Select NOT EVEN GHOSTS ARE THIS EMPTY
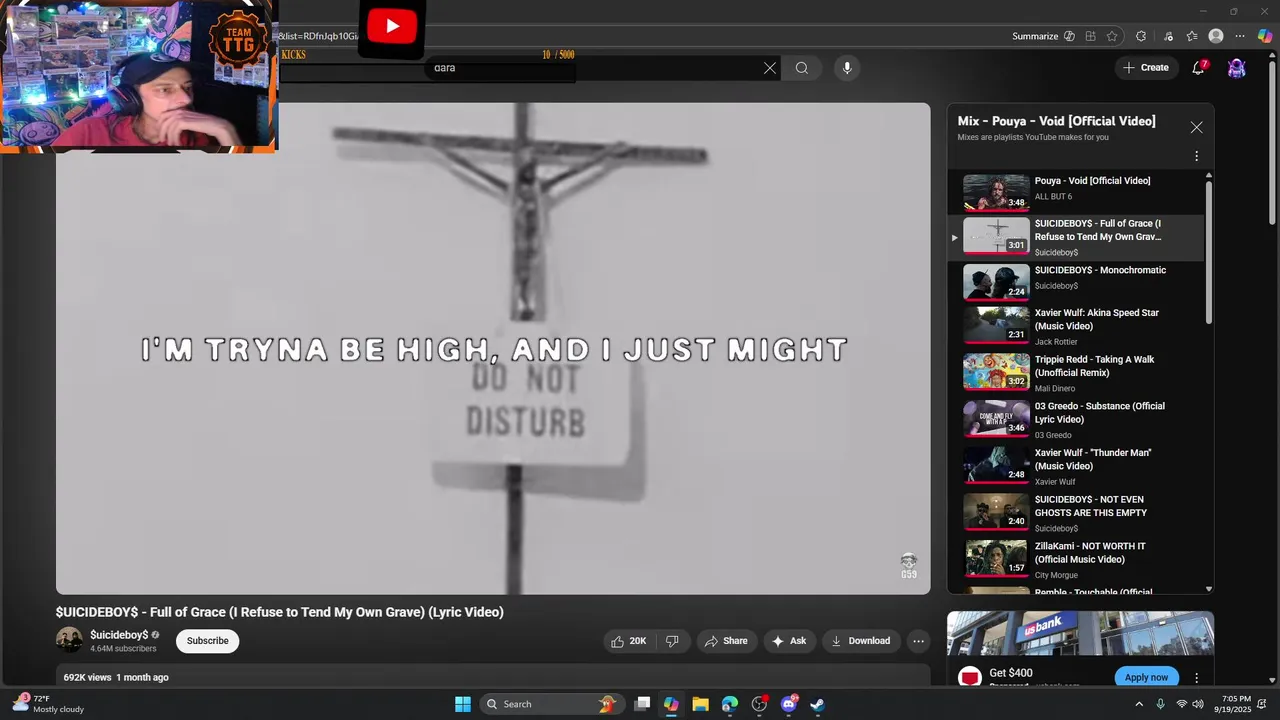Screen dimensions: 1280x720 point(1078,512)
